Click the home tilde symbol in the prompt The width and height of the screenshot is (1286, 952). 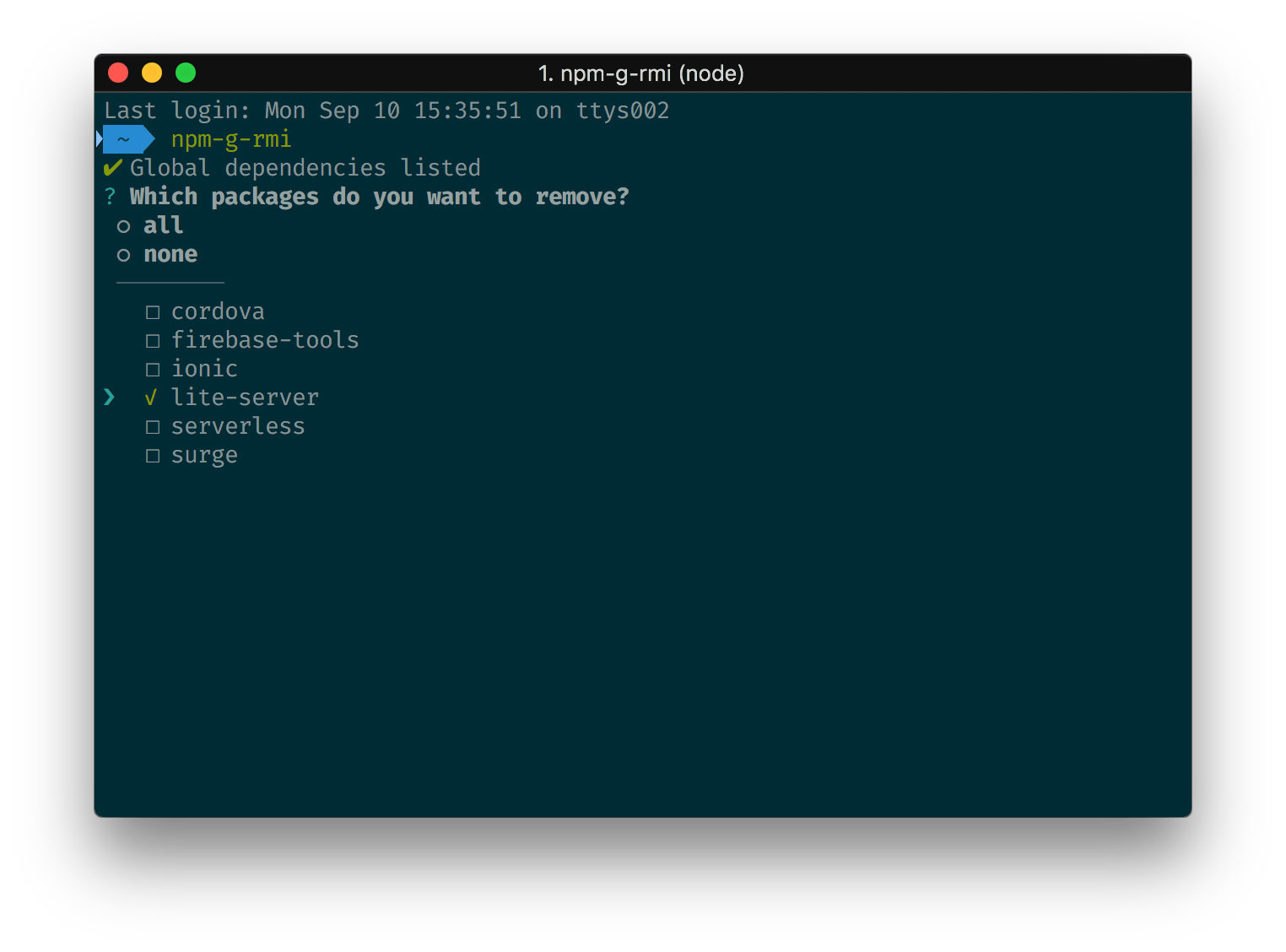pyautogui.click(x=123, y=139)
